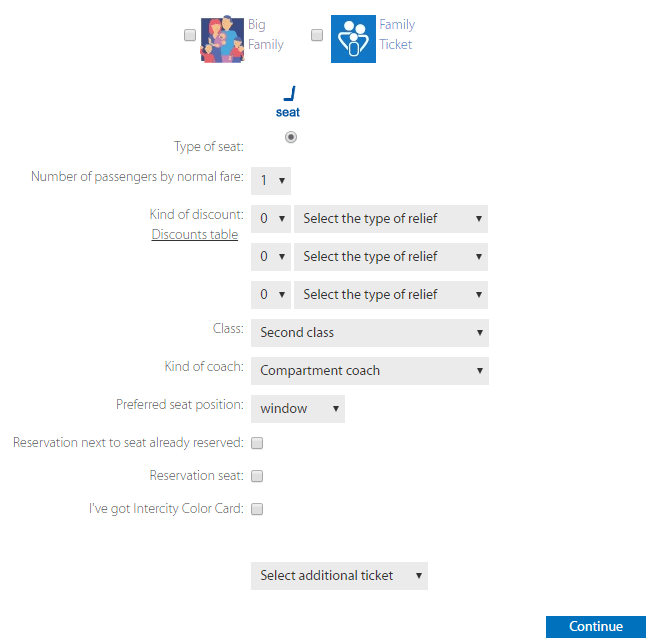Select the seat radio button
Image resolution: width=653 pixels, height=643 pixels.
click(291, 137)
